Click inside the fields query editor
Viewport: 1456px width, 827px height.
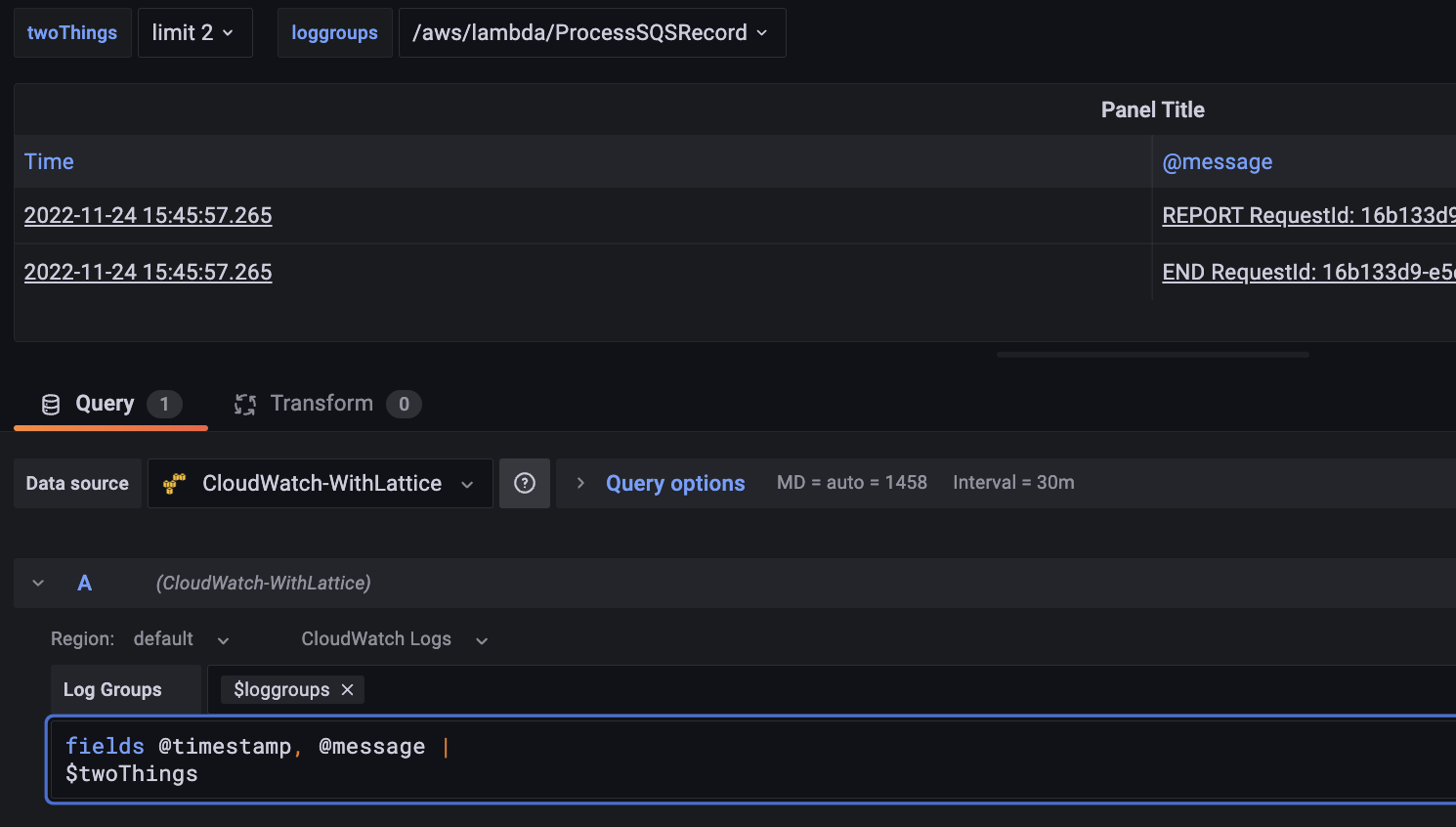click(293, 760)
